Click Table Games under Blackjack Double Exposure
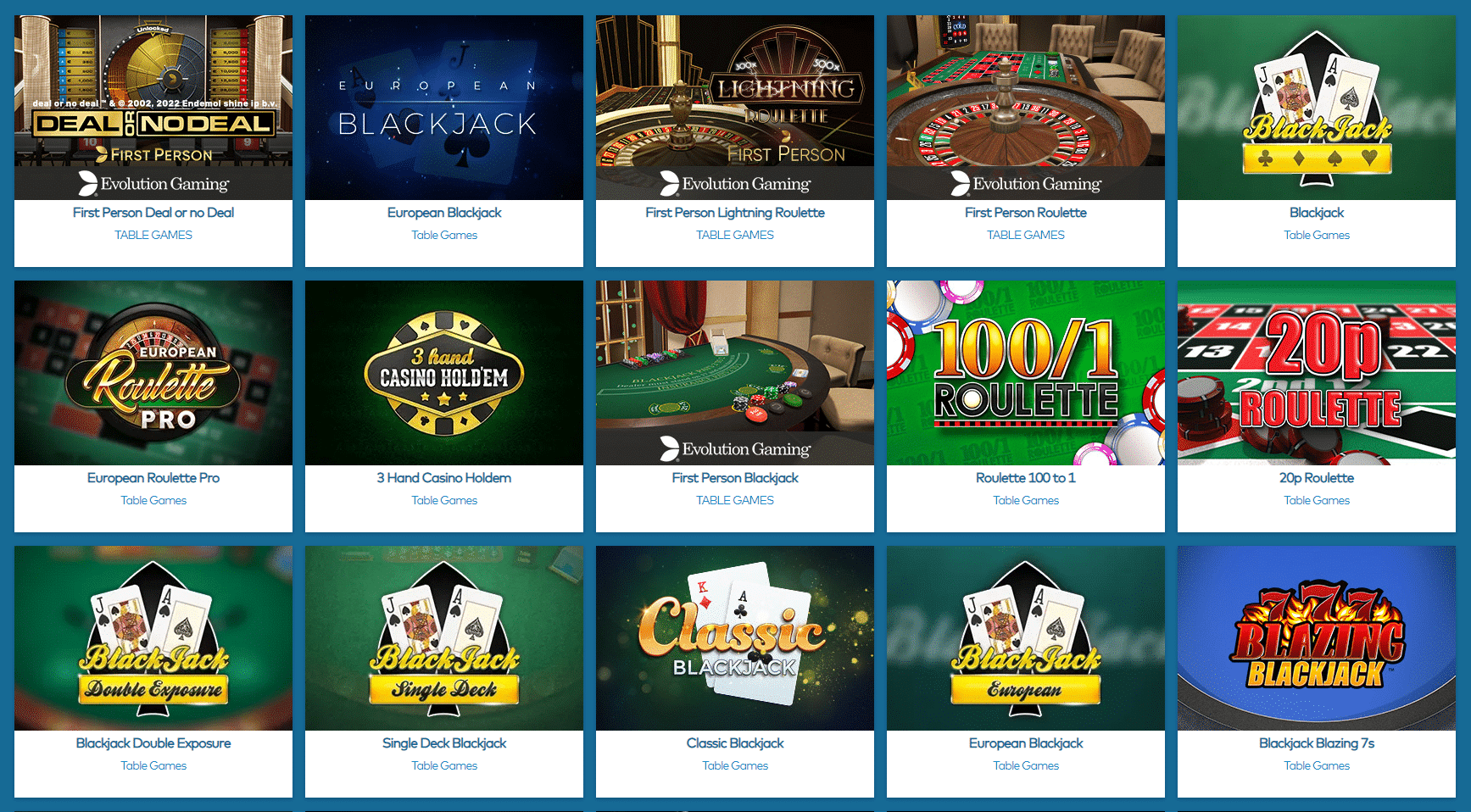Screen dimensions: 1471x812 click(153, 766)
